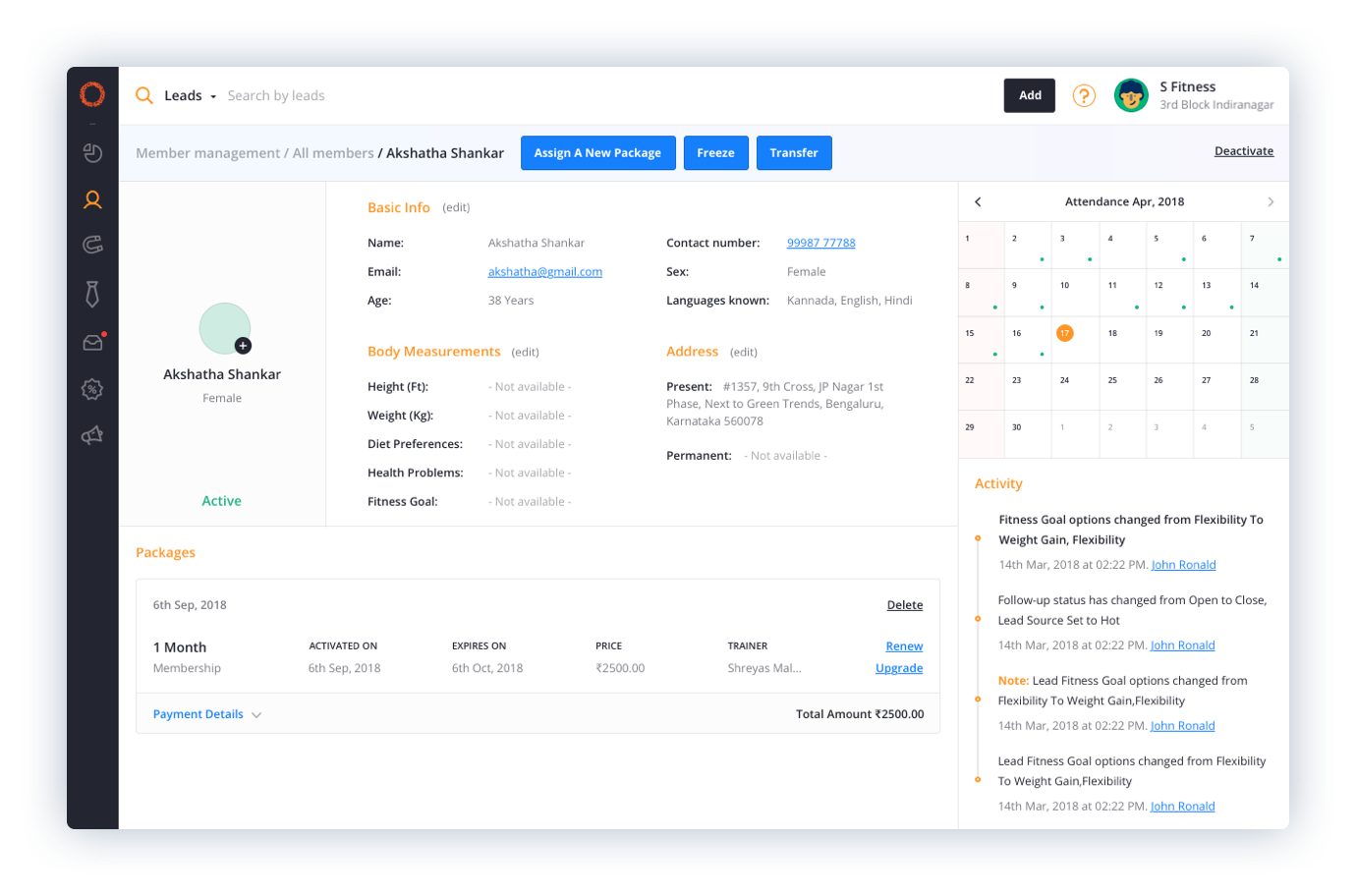
Task: Open the megaphone announcements icon
Action: [92, 435]
